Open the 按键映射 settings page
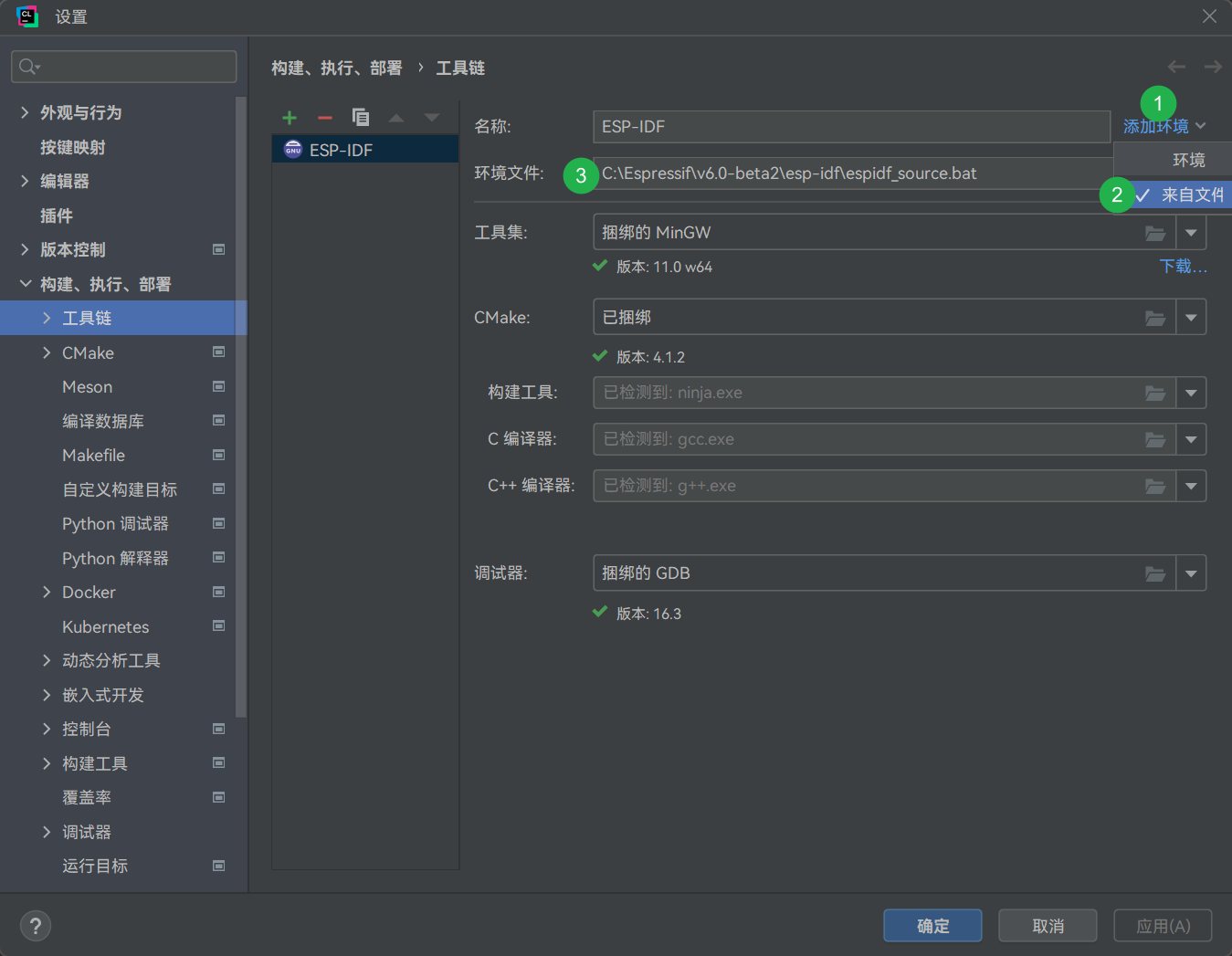This screenshot has width=1232, height=956. [73, 147]
